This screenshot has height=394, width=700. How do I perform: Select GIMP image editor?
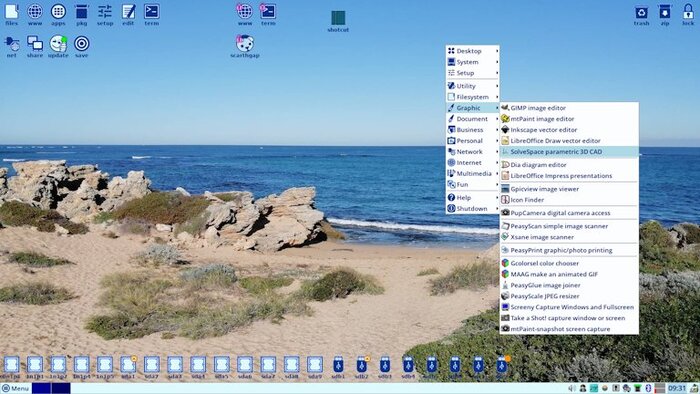(569, 108)
